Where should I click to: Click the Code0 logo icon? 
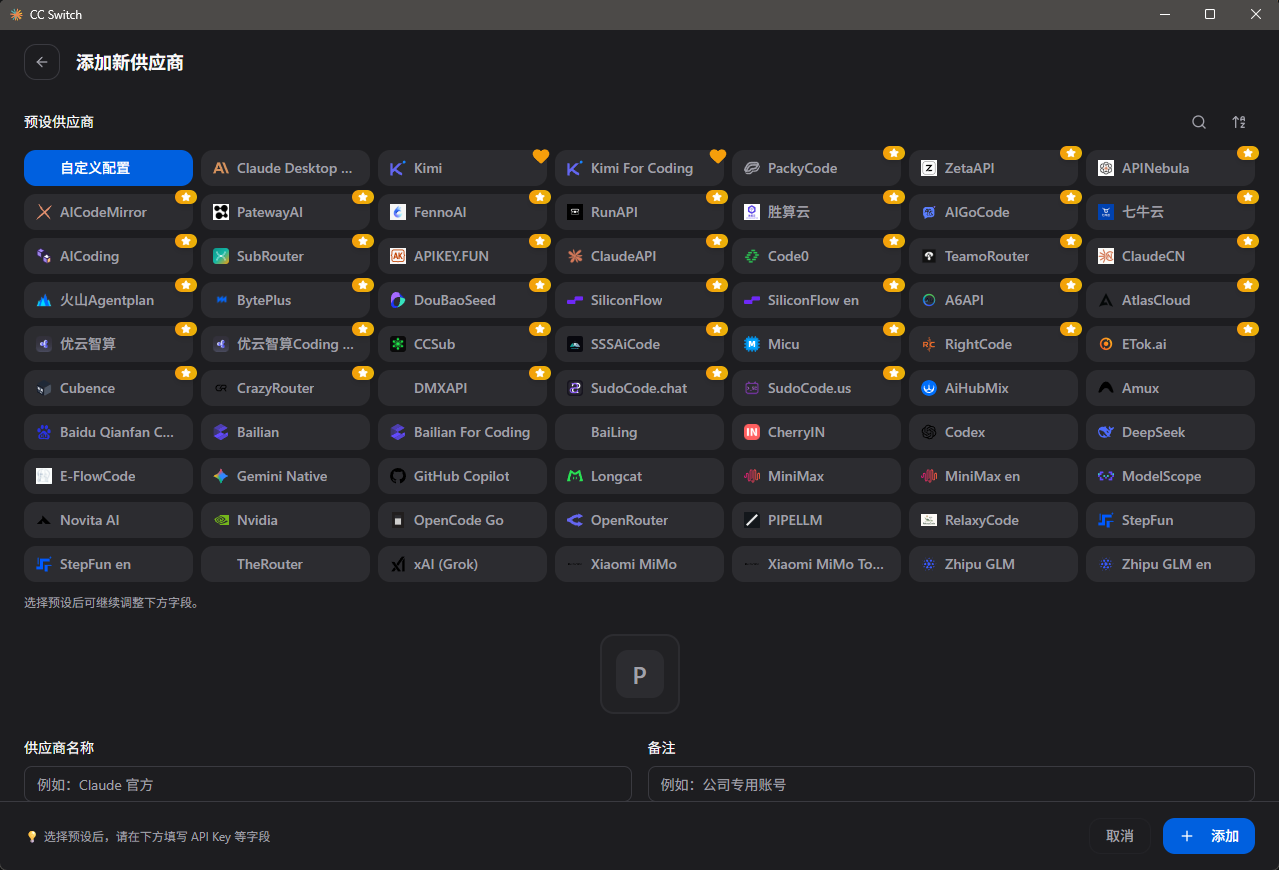[752, 256]
